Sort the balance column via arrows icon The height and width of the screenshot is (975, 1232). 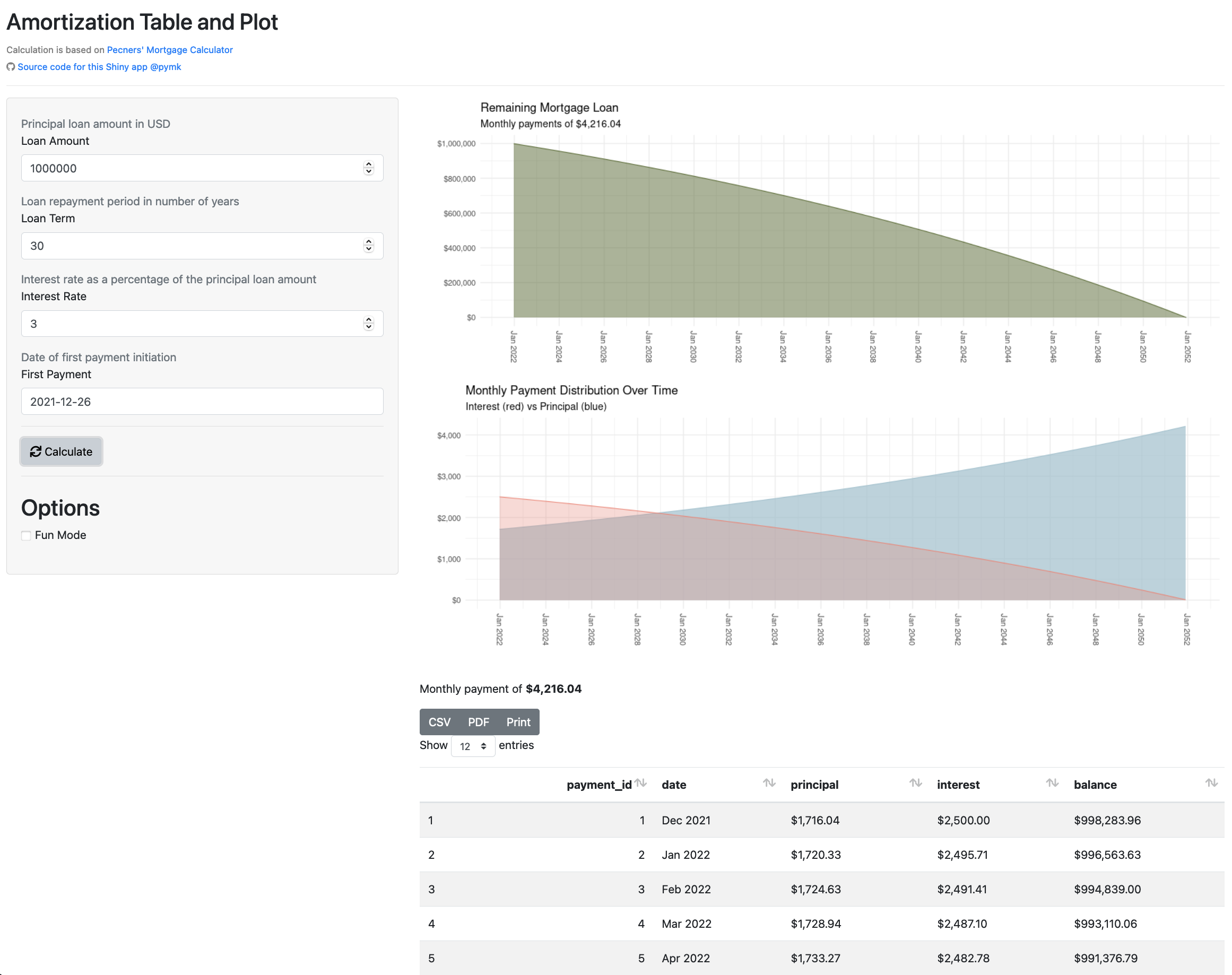(1211, 782)
